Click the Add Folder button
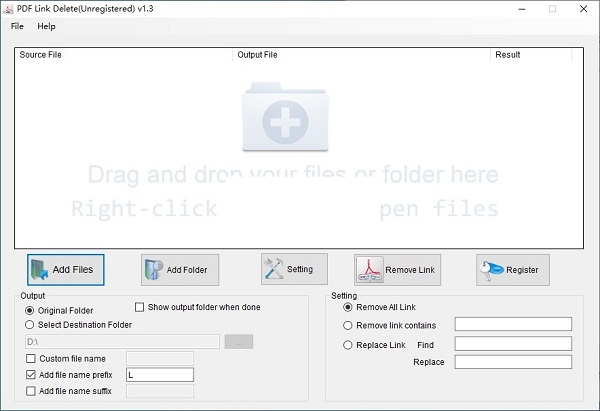This screenshot has height=411, width=600. click(x=180, y=270)
